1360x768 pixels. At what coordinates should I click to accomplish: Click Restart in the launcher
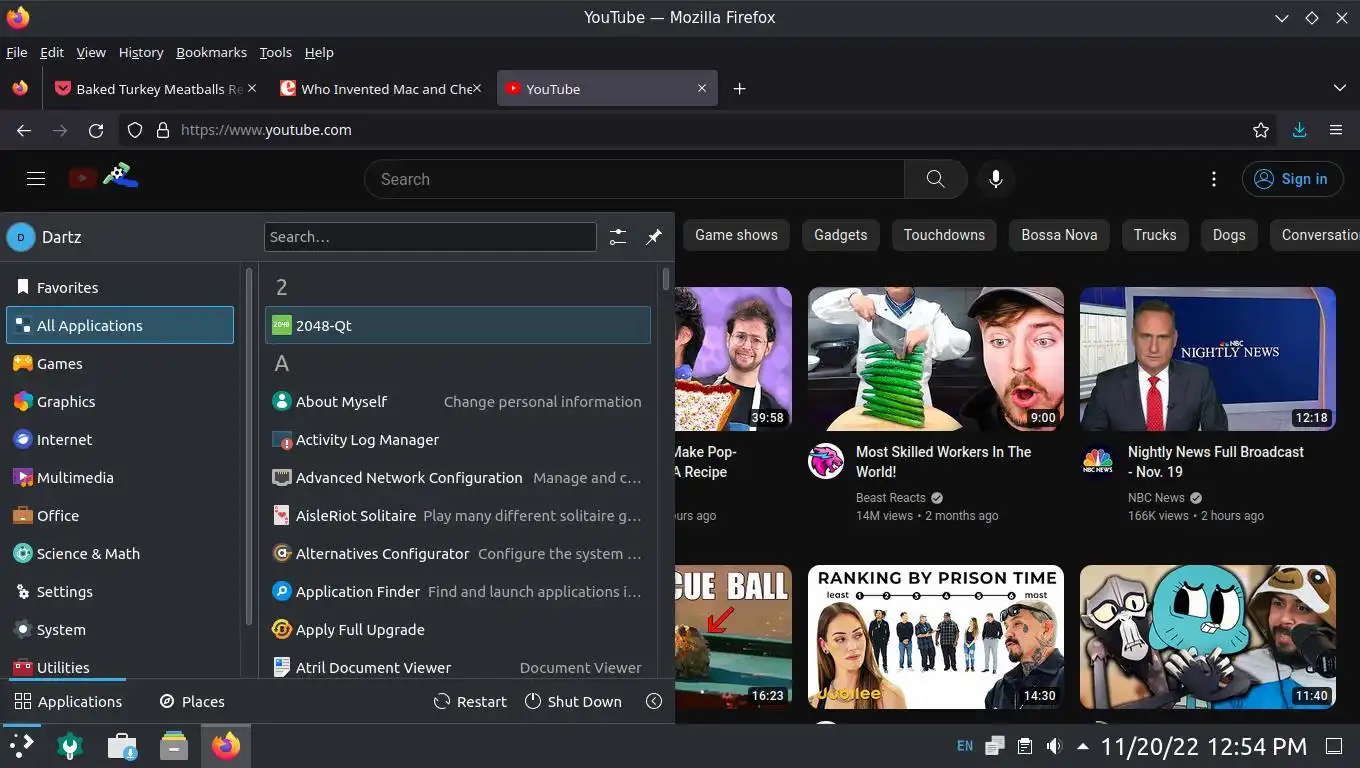470,701
